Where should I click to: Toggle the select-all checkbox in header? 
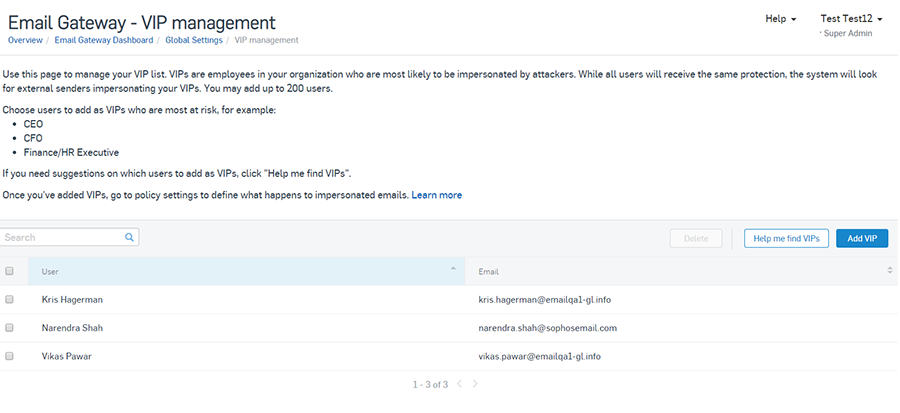pos(10,271)
